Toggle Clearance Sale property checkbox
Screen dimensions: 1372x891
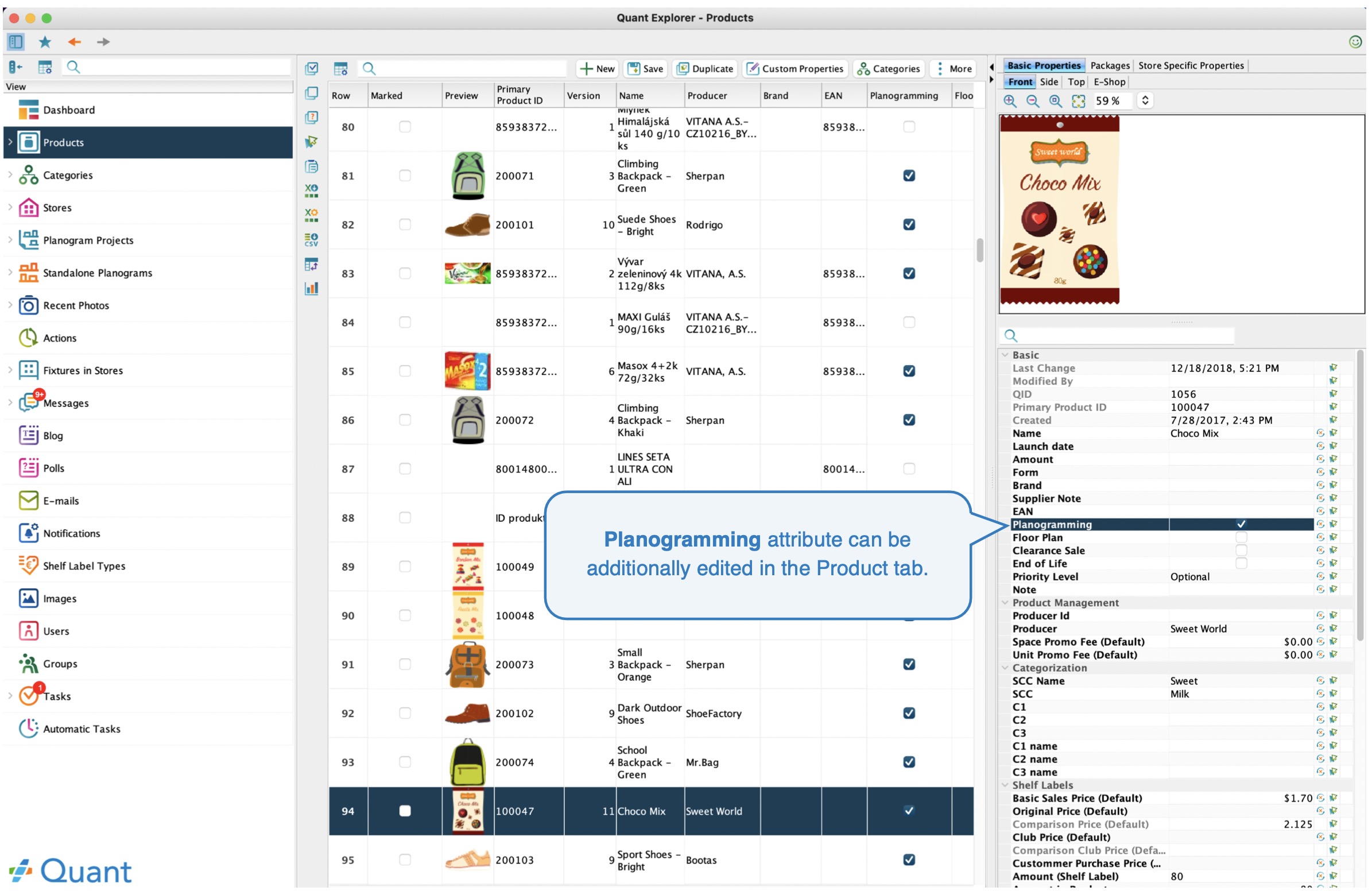[x=1241, y=551]
